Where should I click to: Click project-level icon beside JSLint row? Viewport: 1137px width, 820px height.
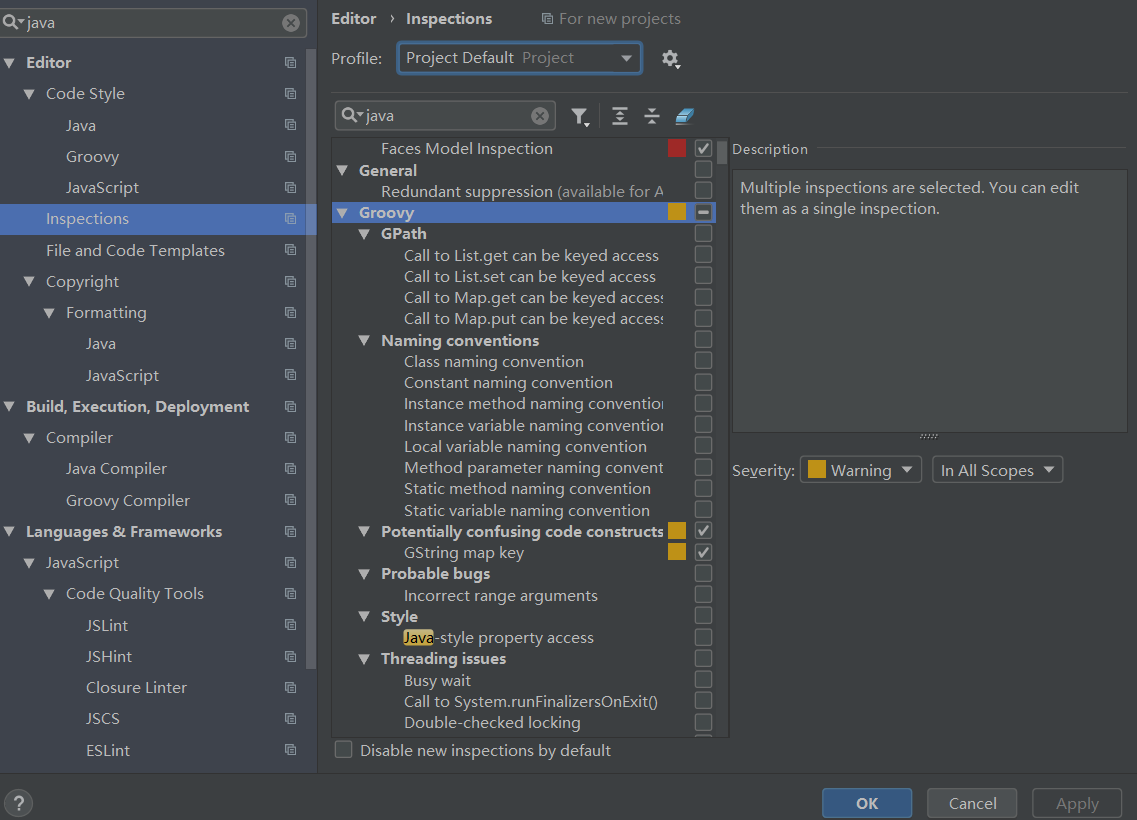pos(291,625)
